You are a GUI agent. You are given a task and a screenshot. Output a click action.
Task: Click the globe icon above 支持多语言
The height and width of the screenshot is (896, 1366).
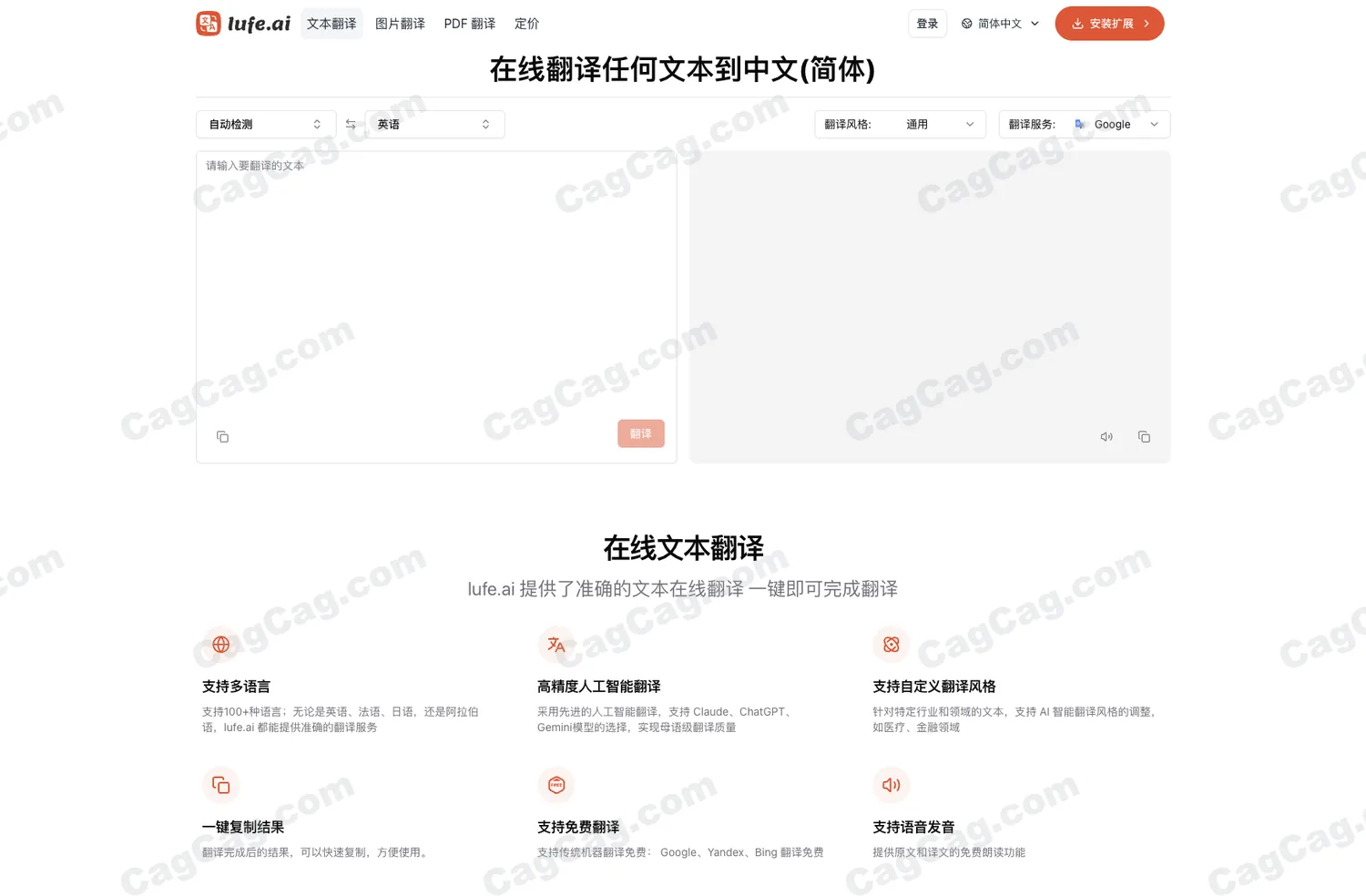(220, 645)
